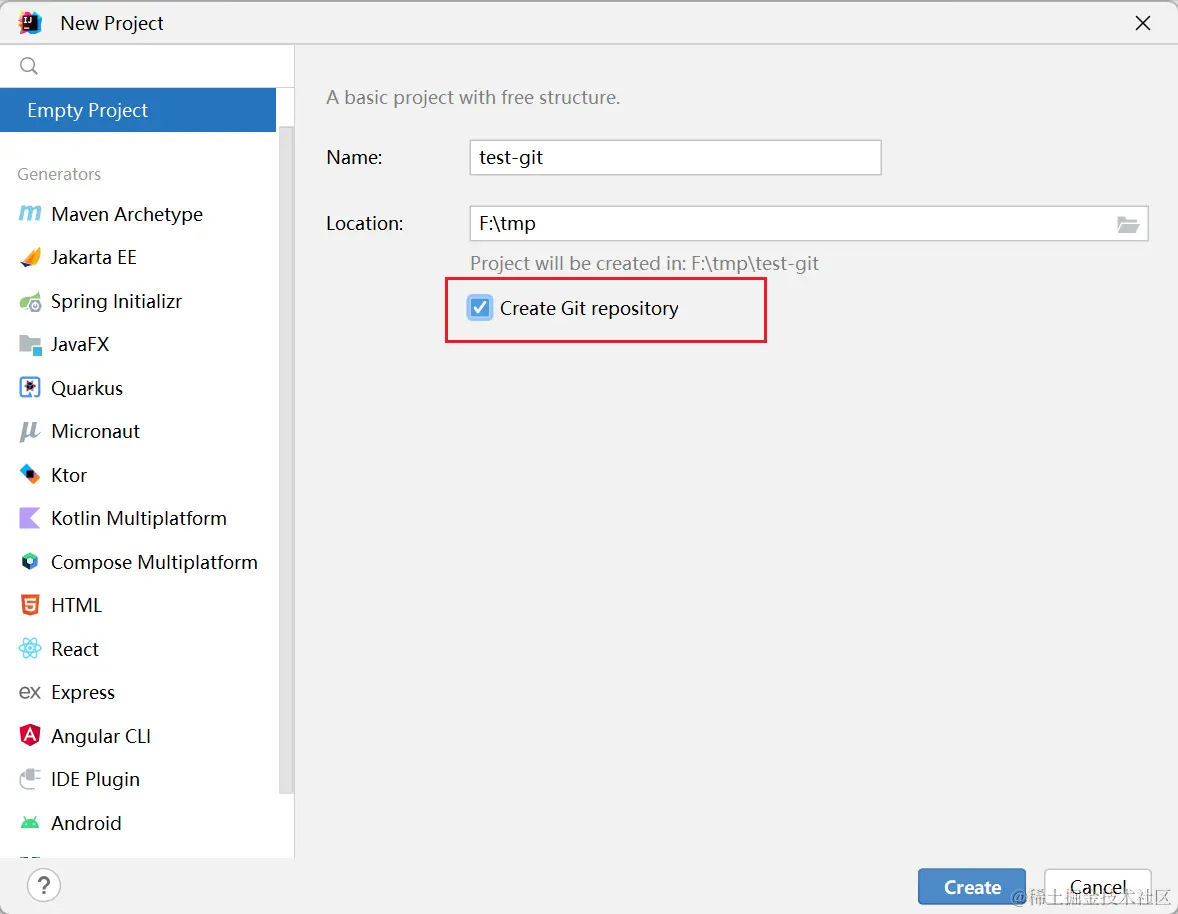Click the Angular CLI shield icon
This screenshot has height=914, width=1178.
(30, 735)
